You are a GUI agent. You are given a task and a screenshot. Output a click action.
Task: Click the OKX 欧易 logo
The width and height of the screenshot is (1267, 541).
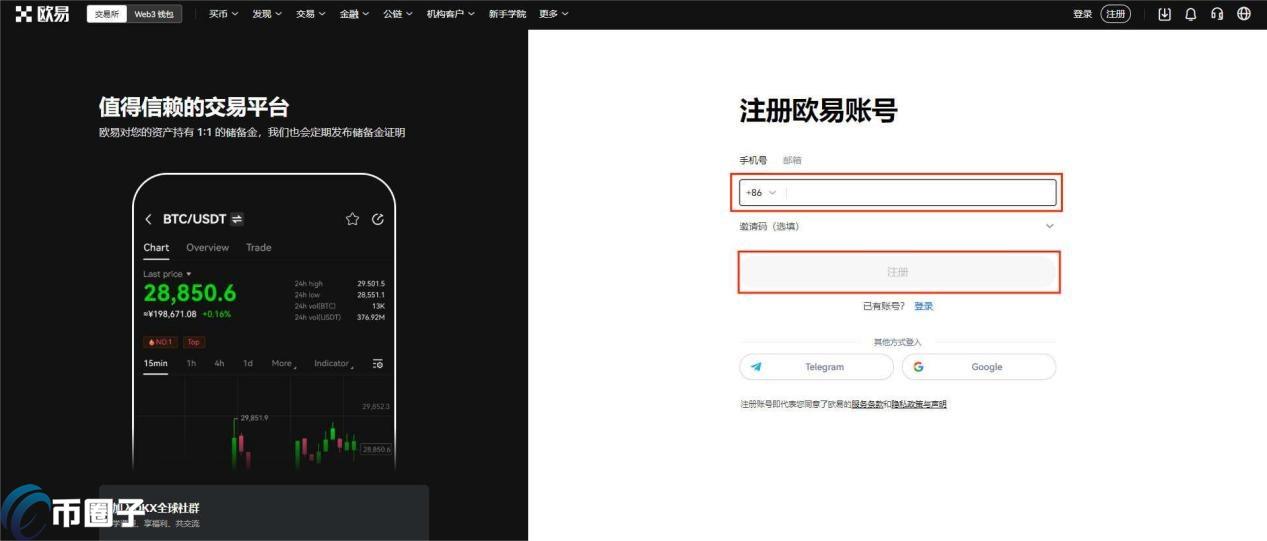click(x=42, y=14)
